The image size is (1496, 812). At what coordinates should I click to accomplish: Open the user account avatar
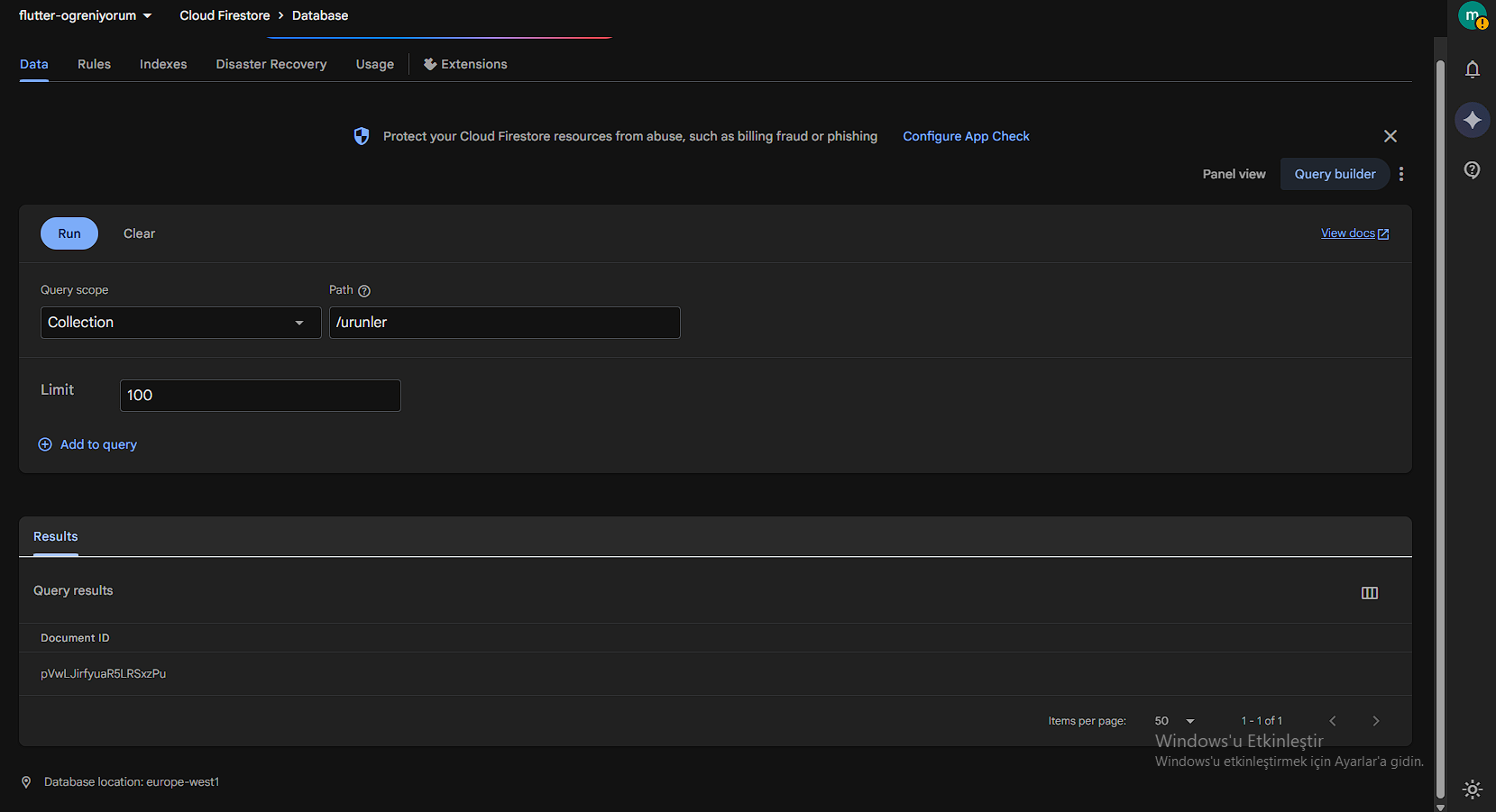coord(1473,15)
